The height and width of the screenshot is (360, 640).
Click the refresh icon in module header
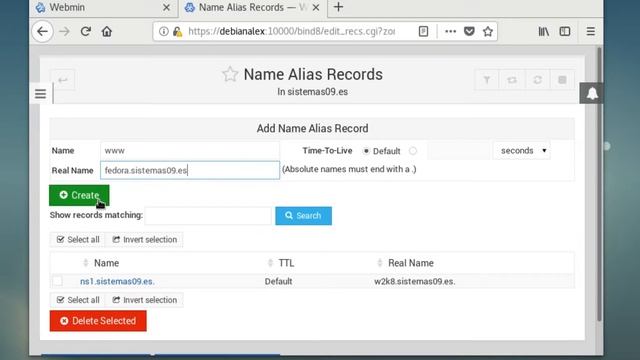(538, 80)
